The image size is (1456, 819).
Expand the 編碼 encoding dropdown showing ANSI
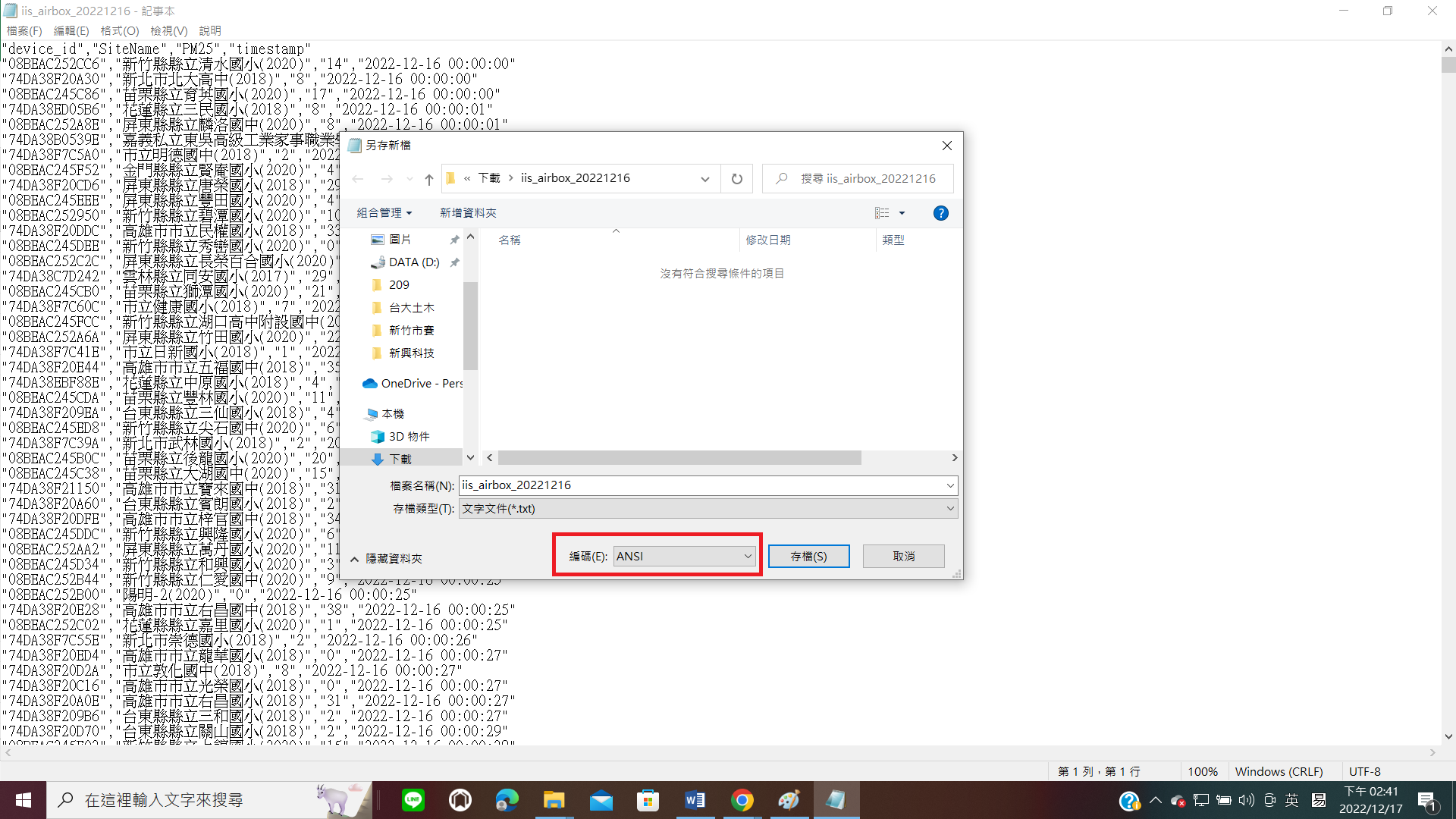coord(684,557)
